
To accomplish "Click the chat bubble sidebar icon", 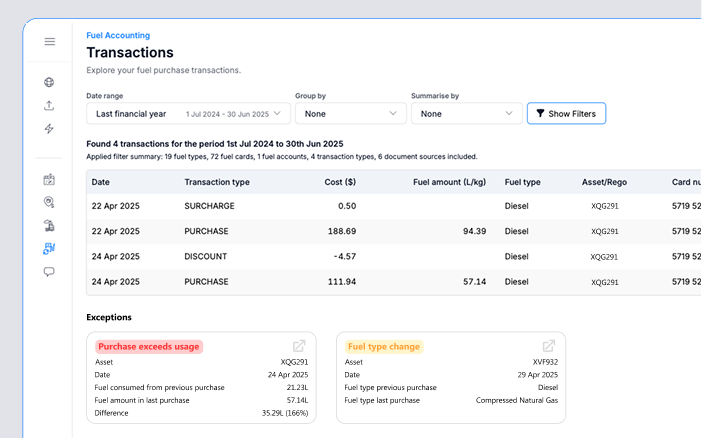I will pos(49,271).
